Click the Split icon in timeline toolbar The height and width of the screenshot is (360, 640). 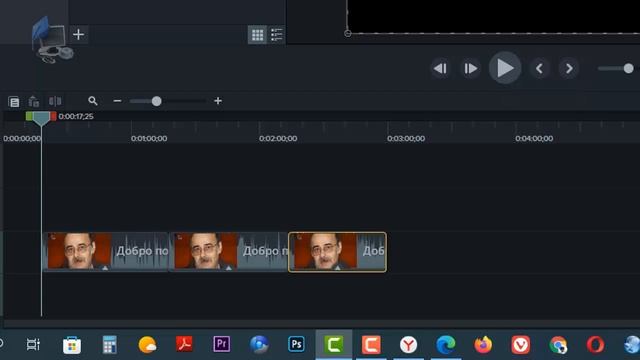coord(55,101)
